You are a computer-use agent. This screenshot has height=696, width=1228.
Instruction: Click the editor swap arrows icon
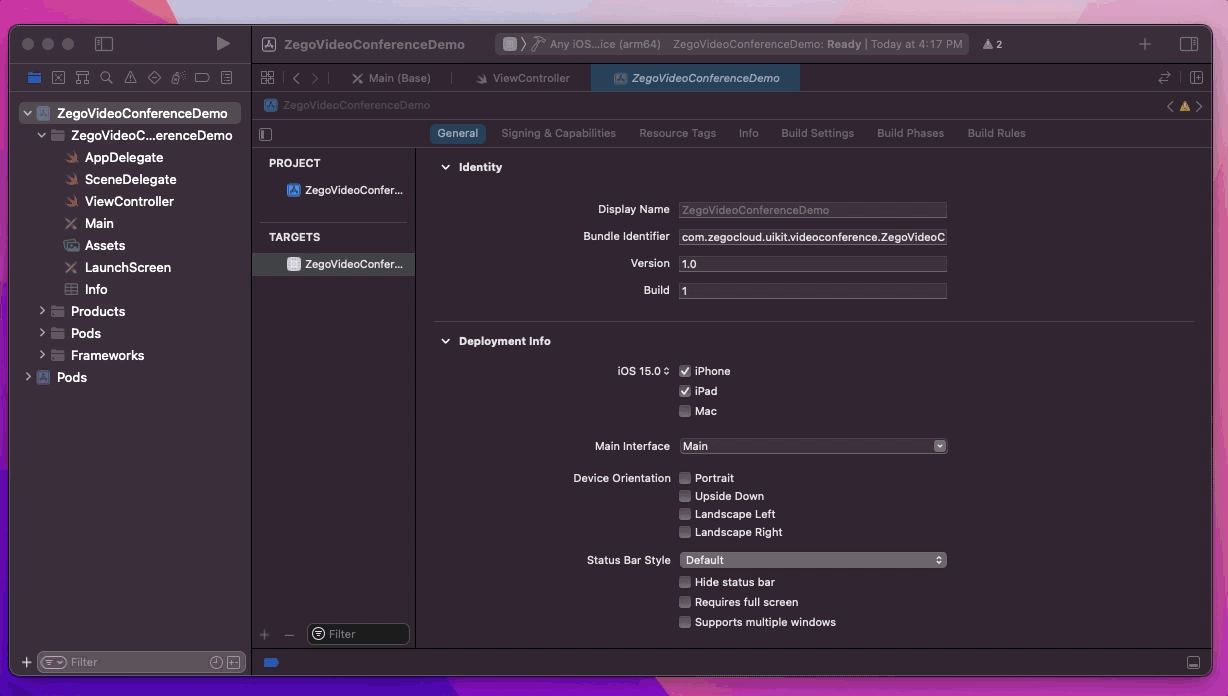point(1164,78)
